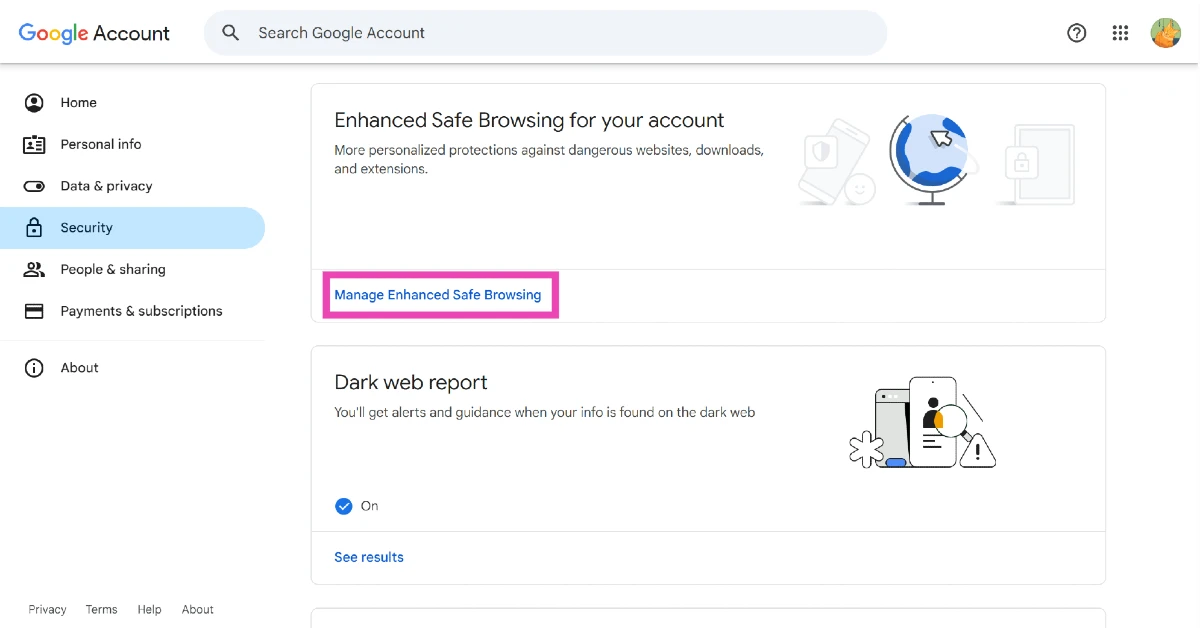Click the Dark web report On checkmark
The image size is (1200, 628).
(x=344, y=506)
